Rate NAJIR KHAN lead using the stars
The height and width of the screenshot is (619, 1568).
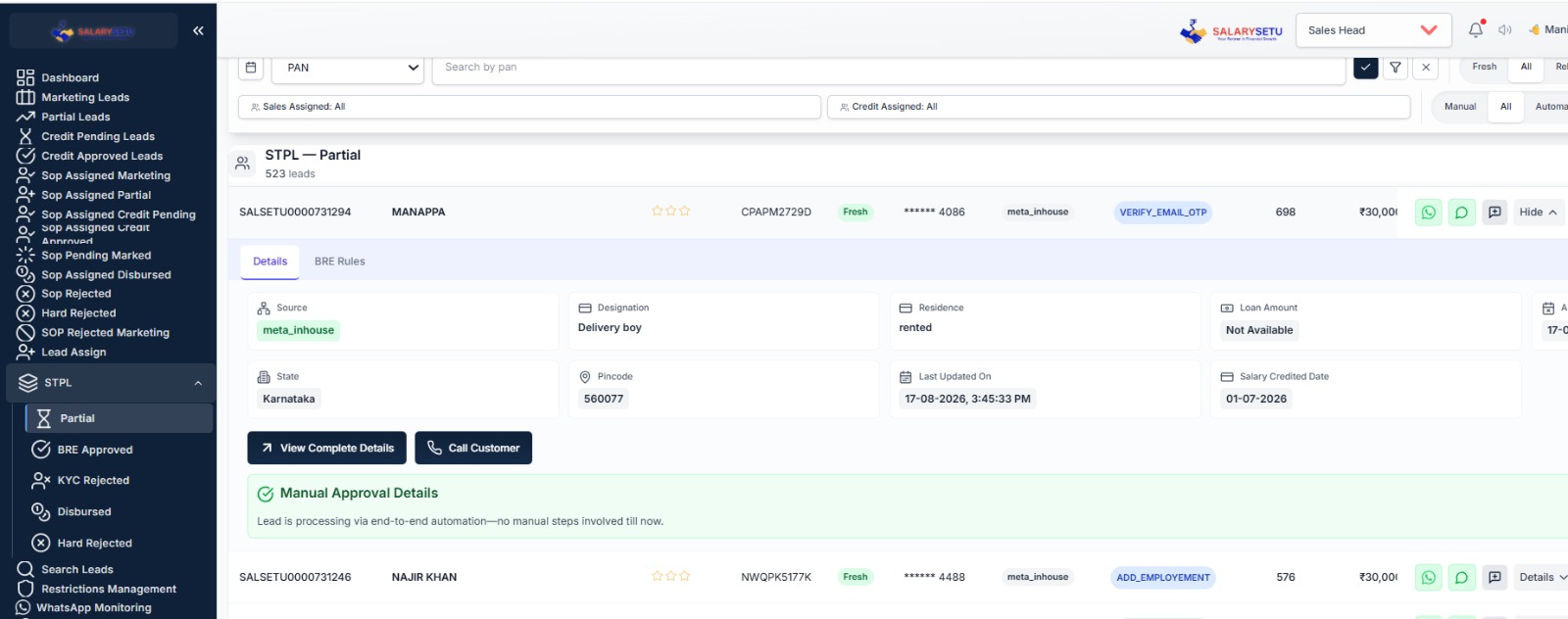[x=671, y=576]
